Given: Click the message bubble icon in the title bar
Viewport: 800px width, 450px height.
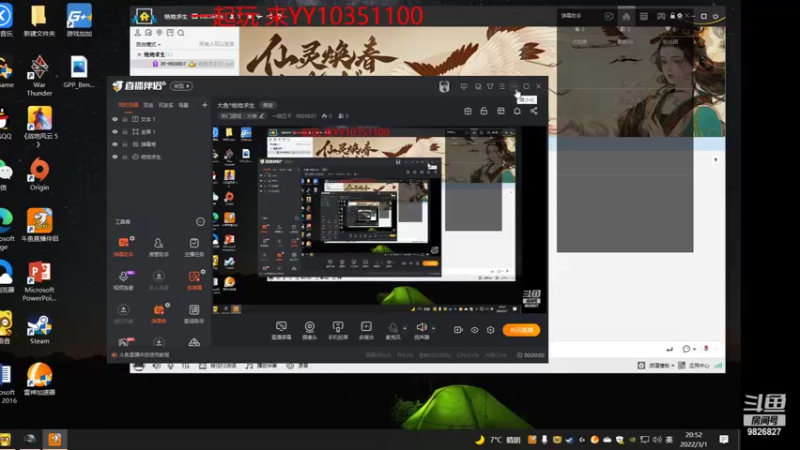Looking at the screenshot, I should pos(463,86).
